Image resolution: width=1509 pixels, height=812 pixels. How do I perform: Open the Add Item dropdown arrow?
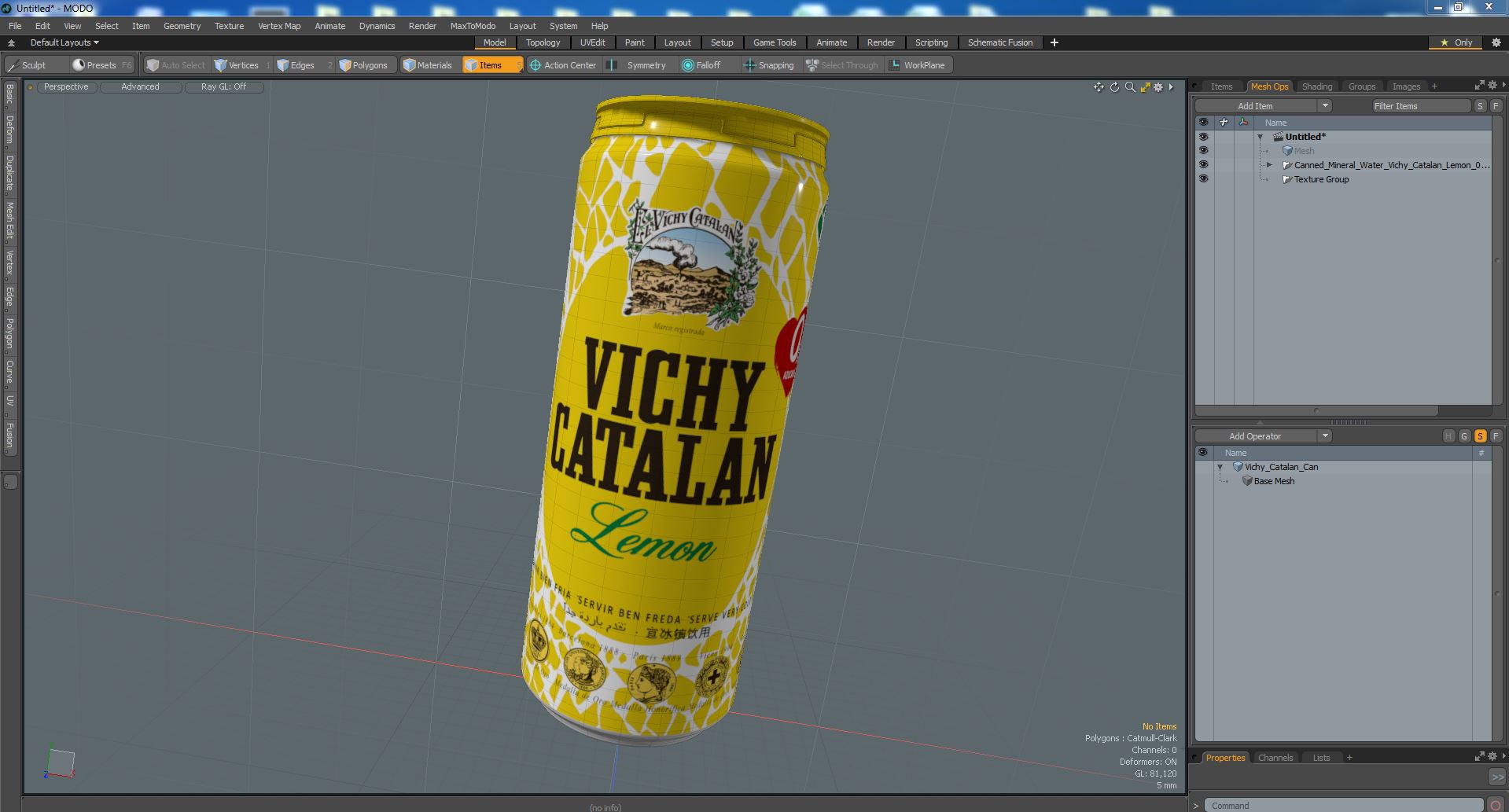point(1325,106)
